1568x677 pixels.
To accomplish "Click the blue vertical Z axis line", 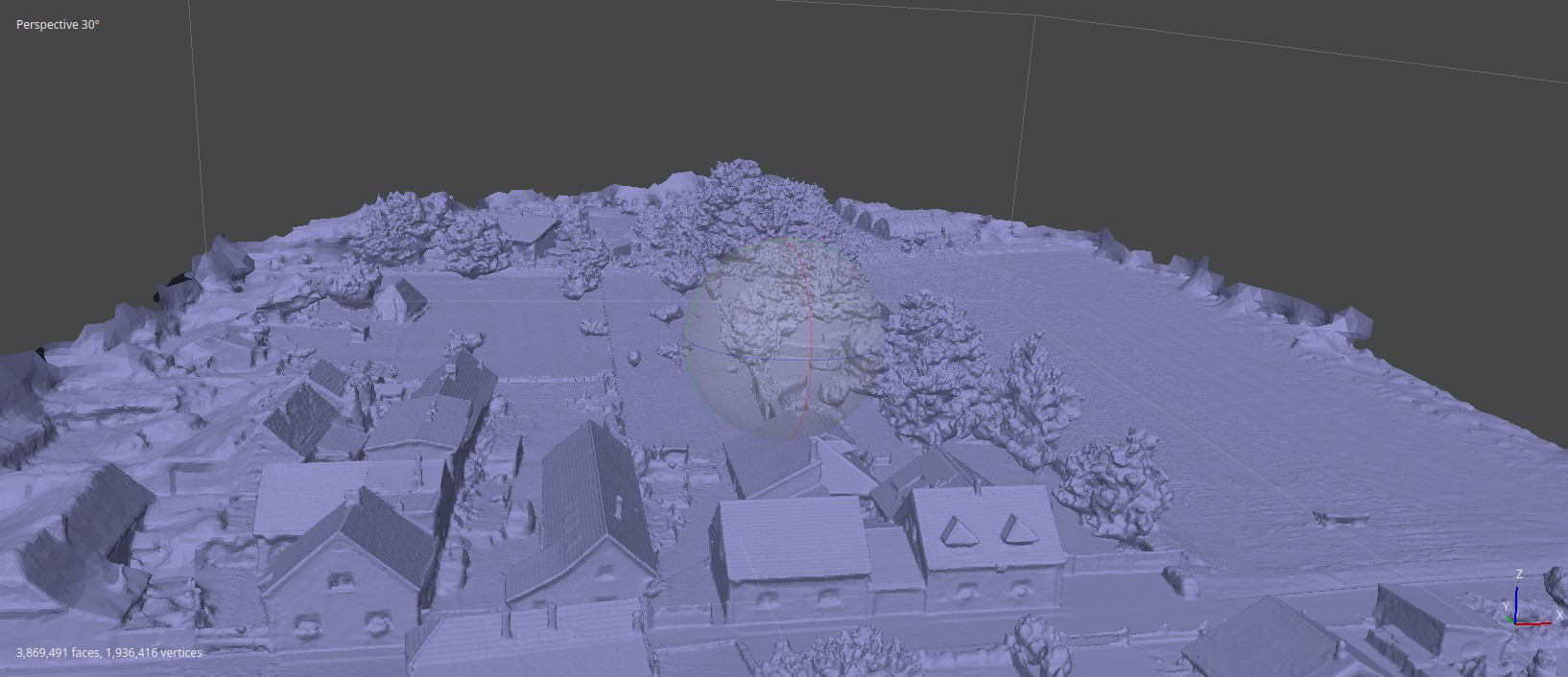I will pyautogui.click(x=1517, y=601).
